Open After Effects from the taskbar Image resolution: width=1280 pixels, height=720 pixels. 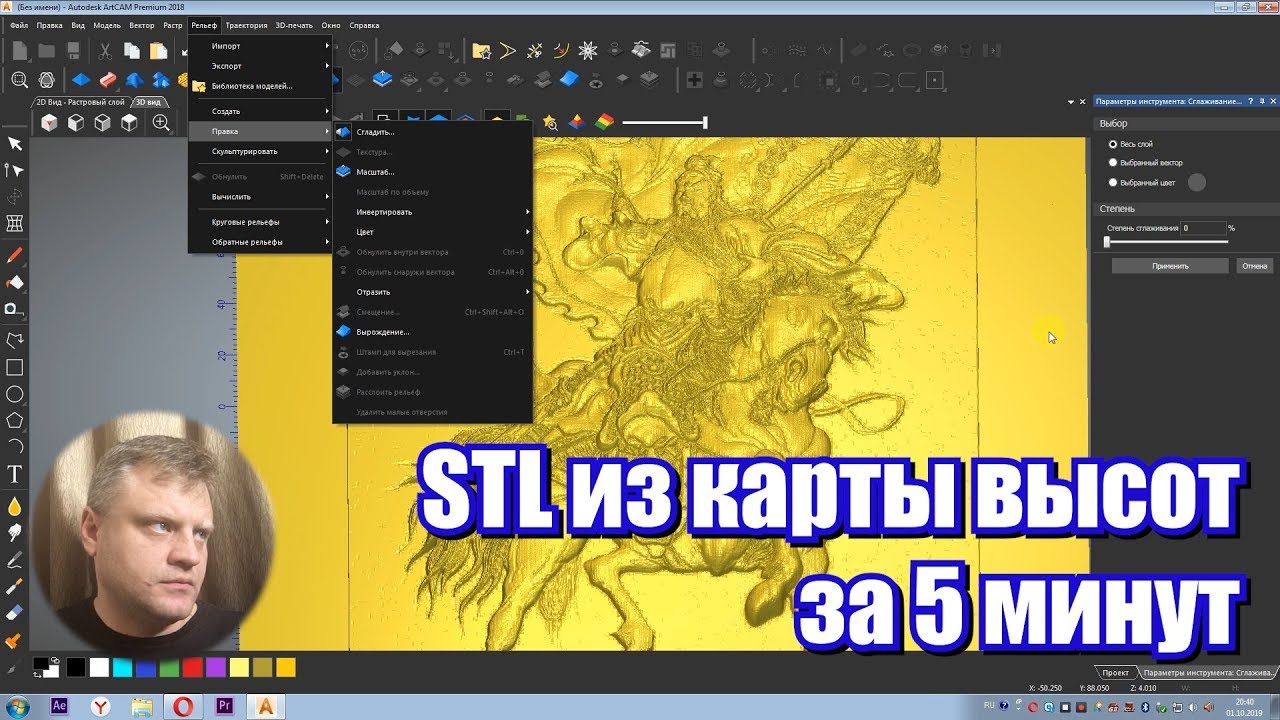coord(60,706)
